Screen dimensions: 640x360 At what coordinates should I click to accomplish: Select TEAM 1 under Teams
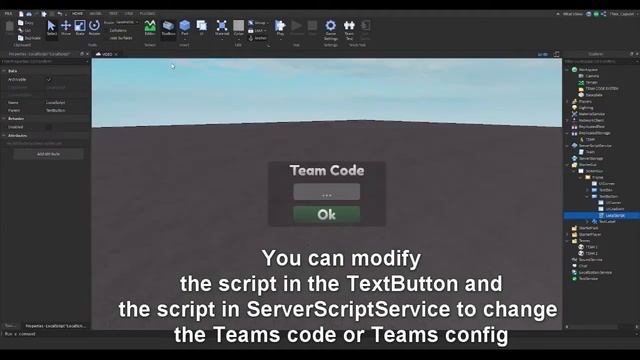click(591, 247)
